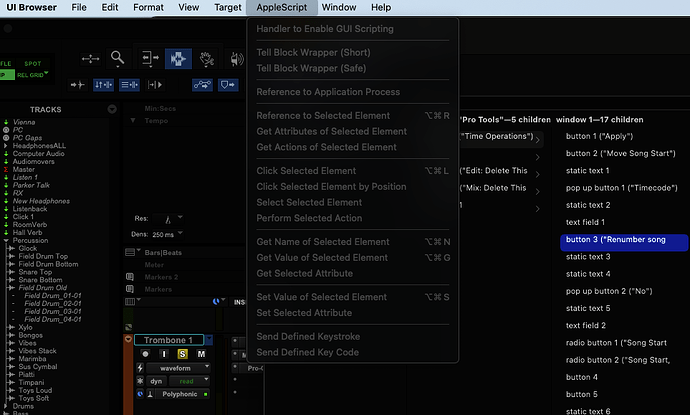Toggle visibility of the Master track
The width and height of the screenshot is (690, 415).
point(6,169)
